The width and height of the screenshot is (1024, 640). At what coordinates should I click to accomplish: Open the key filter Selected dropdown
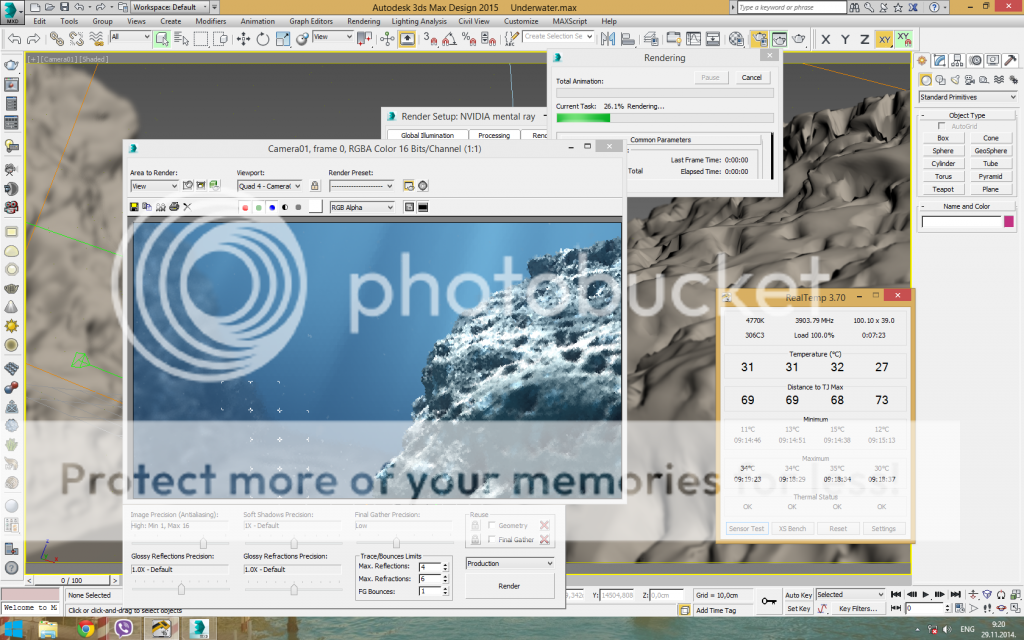pos(850,594)
